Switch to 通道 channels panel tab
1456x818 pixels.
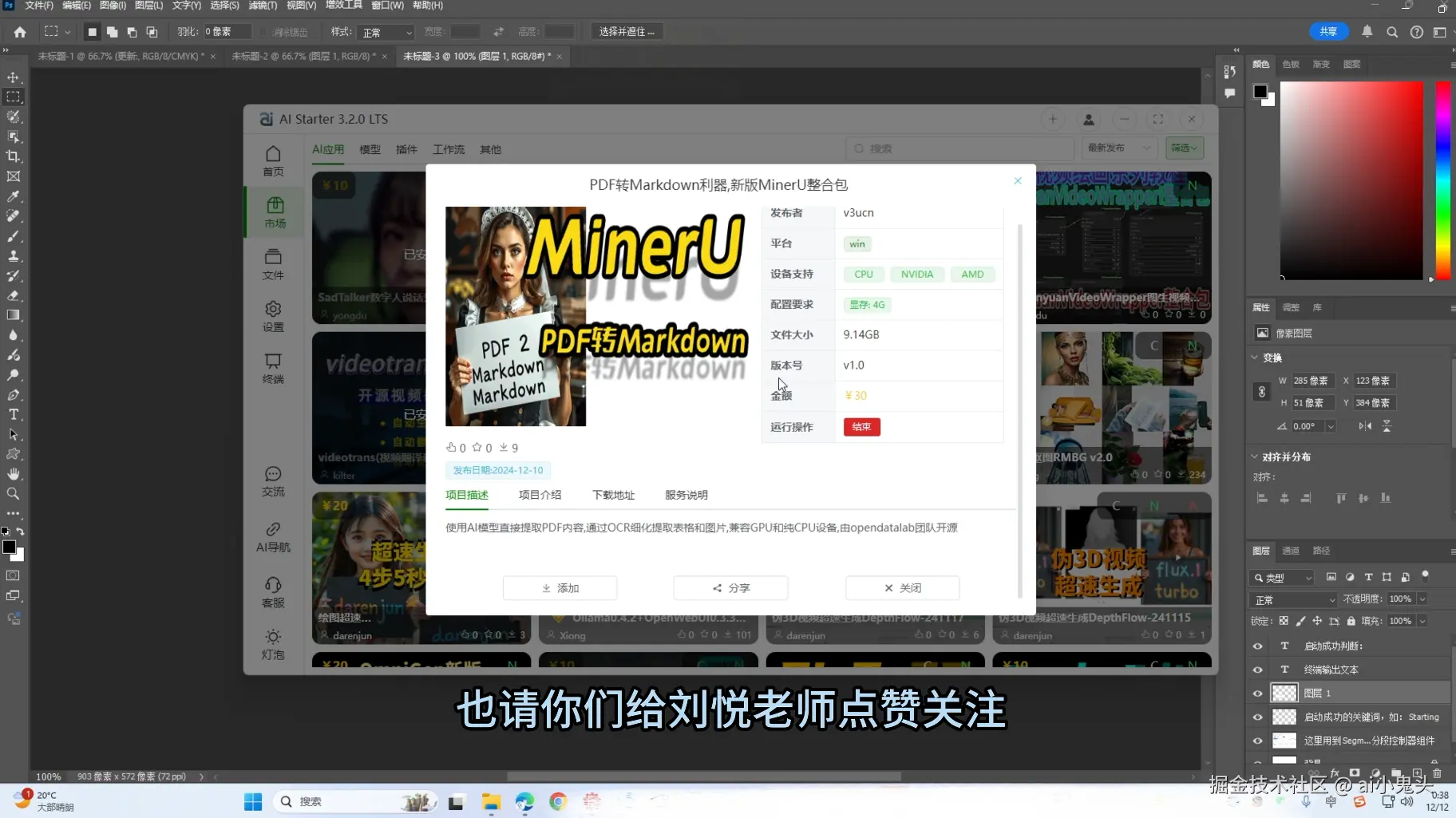1291,551
